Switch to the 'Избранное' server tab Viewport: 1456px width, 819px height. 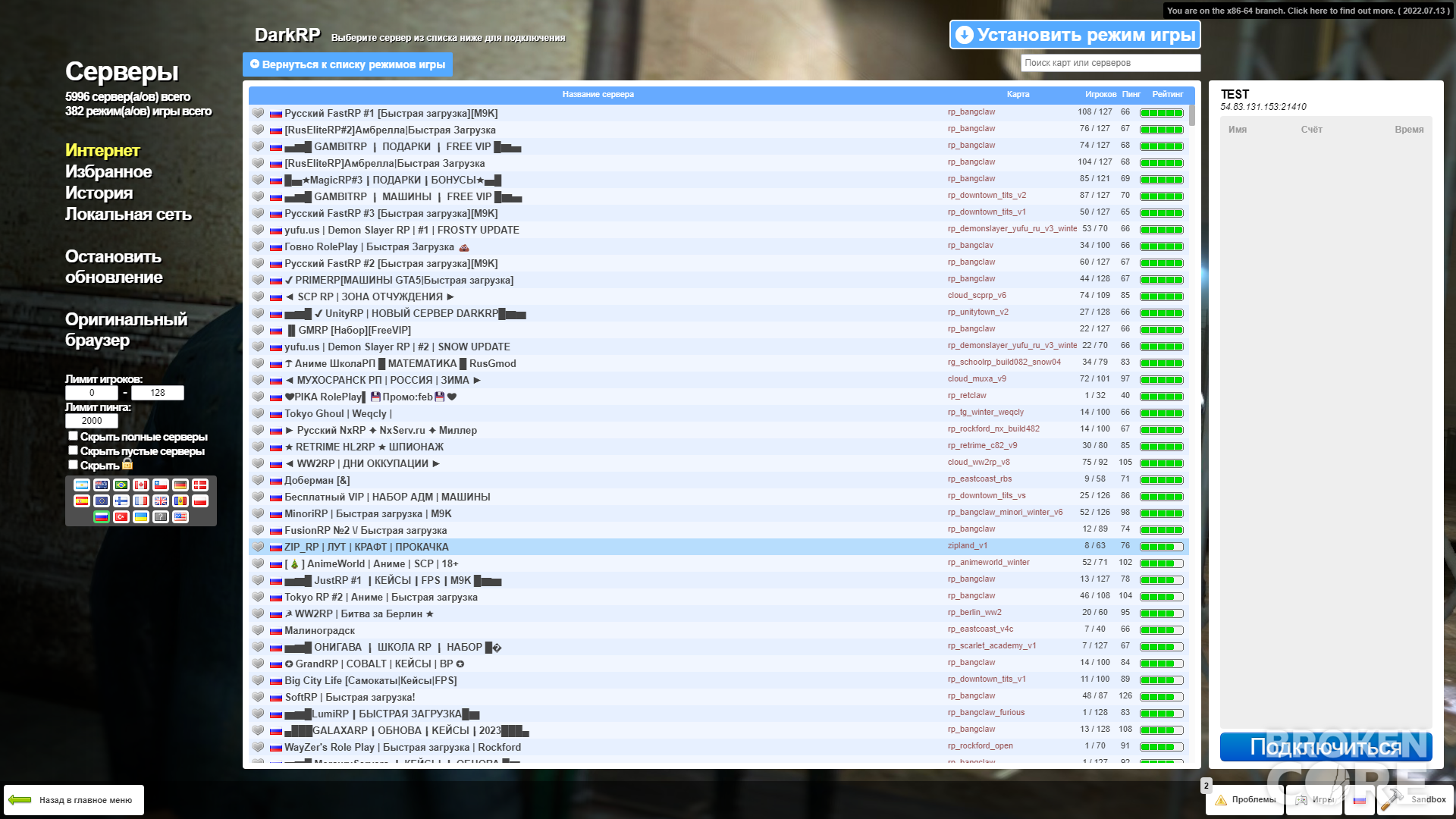click(x=108, y=171)
